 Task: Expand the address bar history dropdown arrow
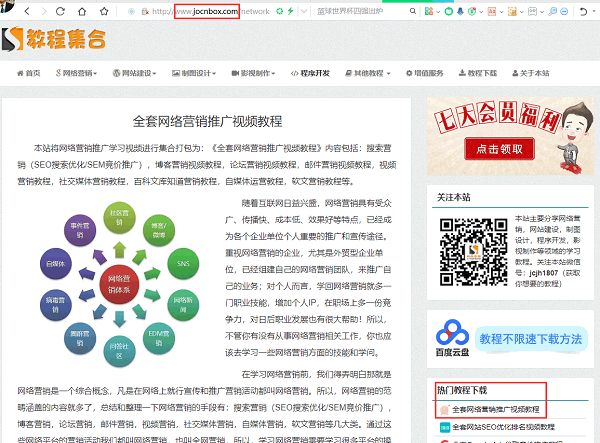point(304,11)
